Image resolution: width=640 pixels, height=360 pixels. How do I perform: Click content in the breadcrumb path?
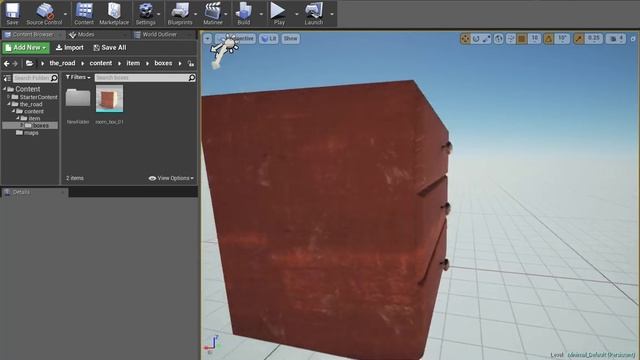tap(101, 63)
